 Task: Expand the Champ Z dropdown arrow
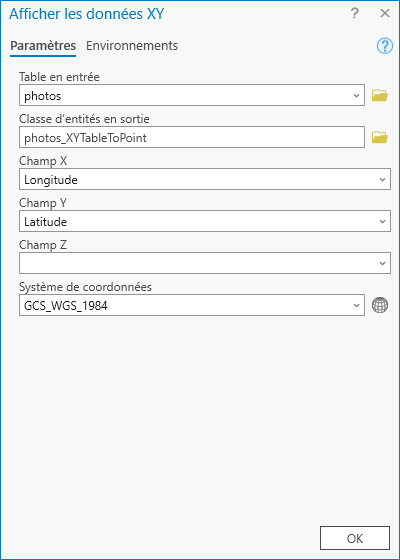382,264
